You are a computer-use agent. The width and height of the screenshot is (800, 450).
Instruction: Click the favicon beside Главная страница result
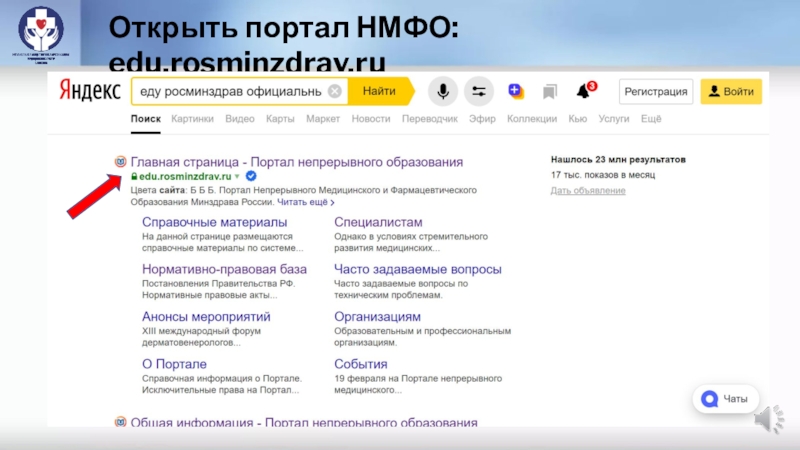[120, 162]
